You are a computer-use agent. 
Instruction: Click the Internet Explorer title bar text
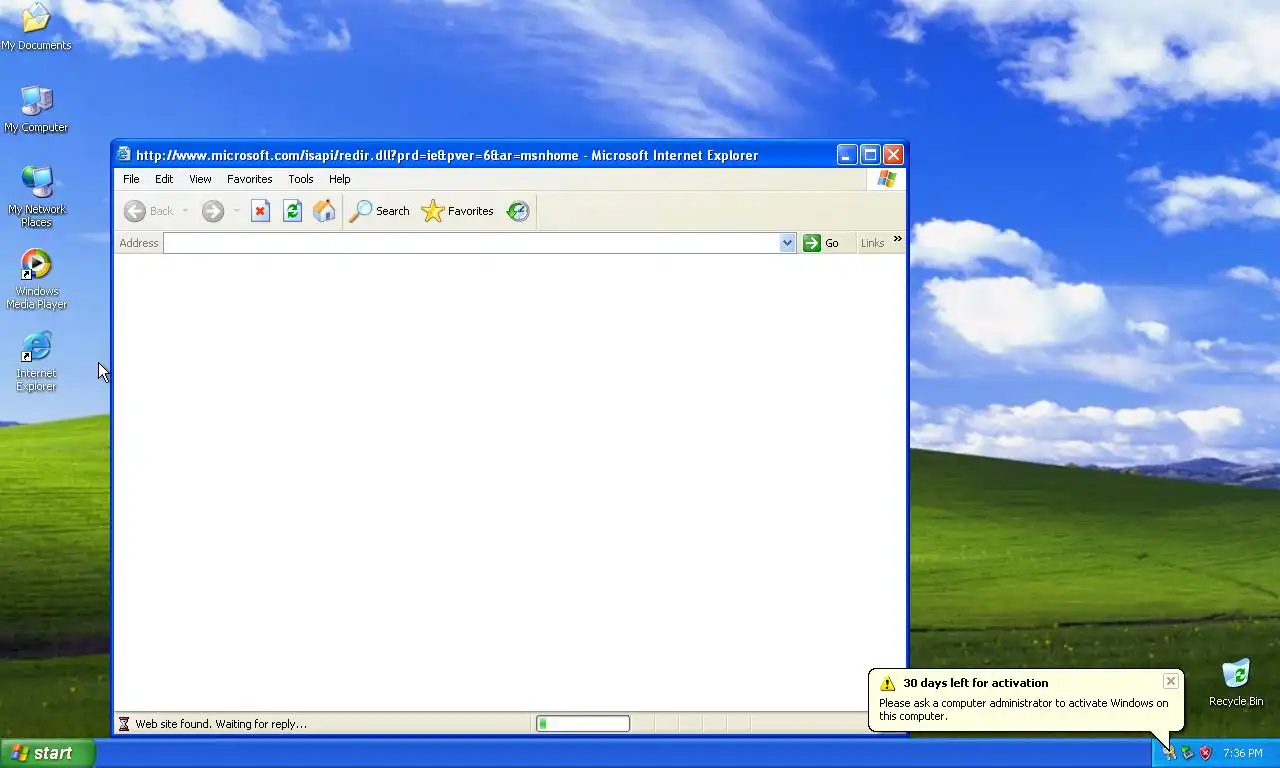pos(447,155)
